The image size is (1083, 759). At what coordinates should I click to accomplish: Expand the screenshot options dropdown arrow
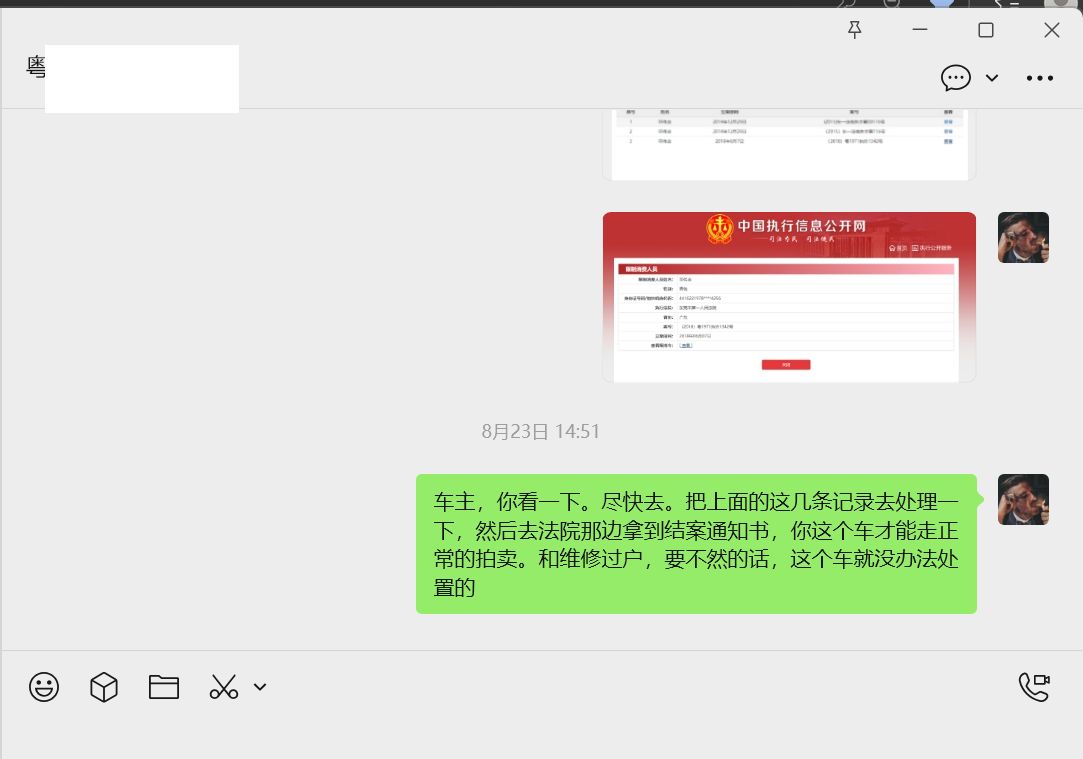click(260, 687)
